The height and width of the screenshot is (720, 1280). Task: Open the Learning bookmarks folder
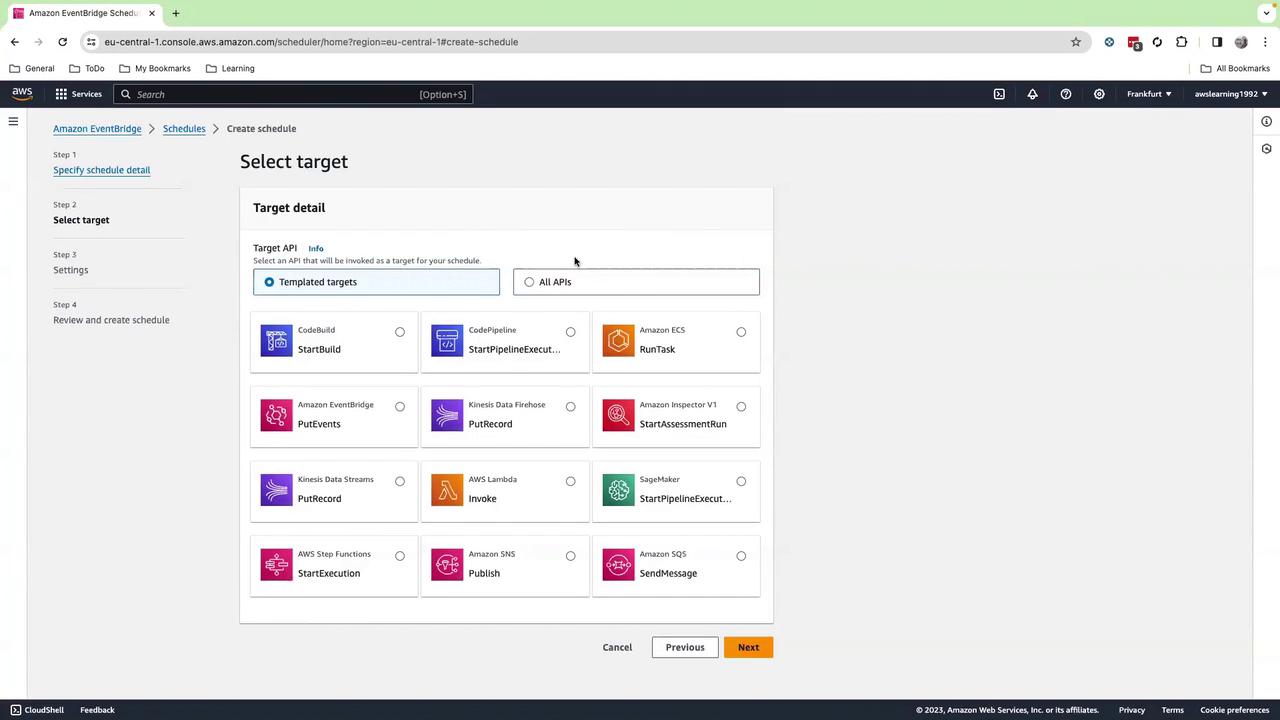(230, 68)
